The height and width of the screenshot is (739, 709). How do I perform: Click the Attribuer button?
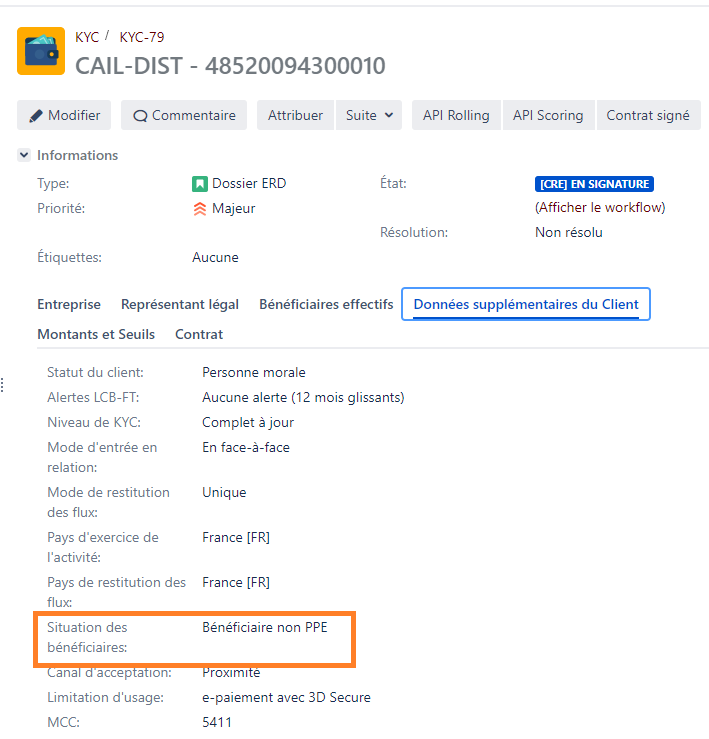pyautogui.click(x=295, y=115)
